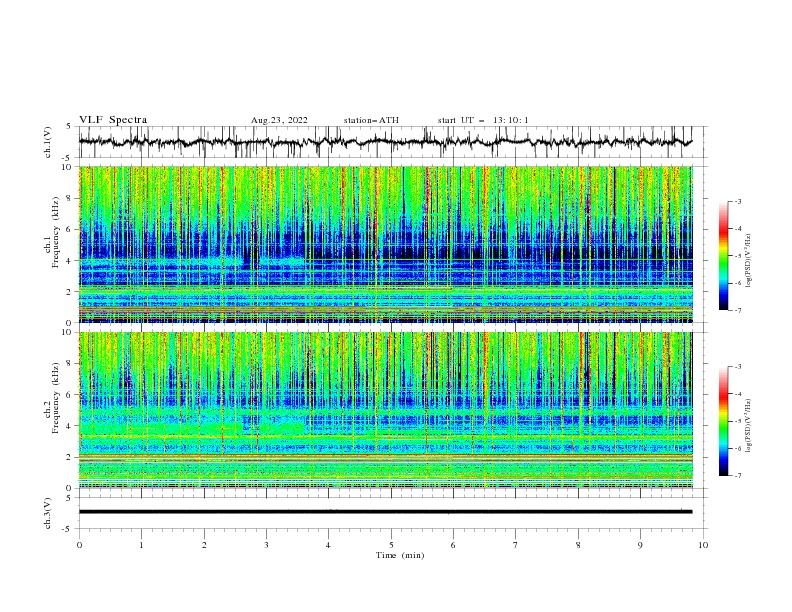Click the 'ch.1(V)' waveform axis label
Screen dimensions: 792x612
coord(48,142)
